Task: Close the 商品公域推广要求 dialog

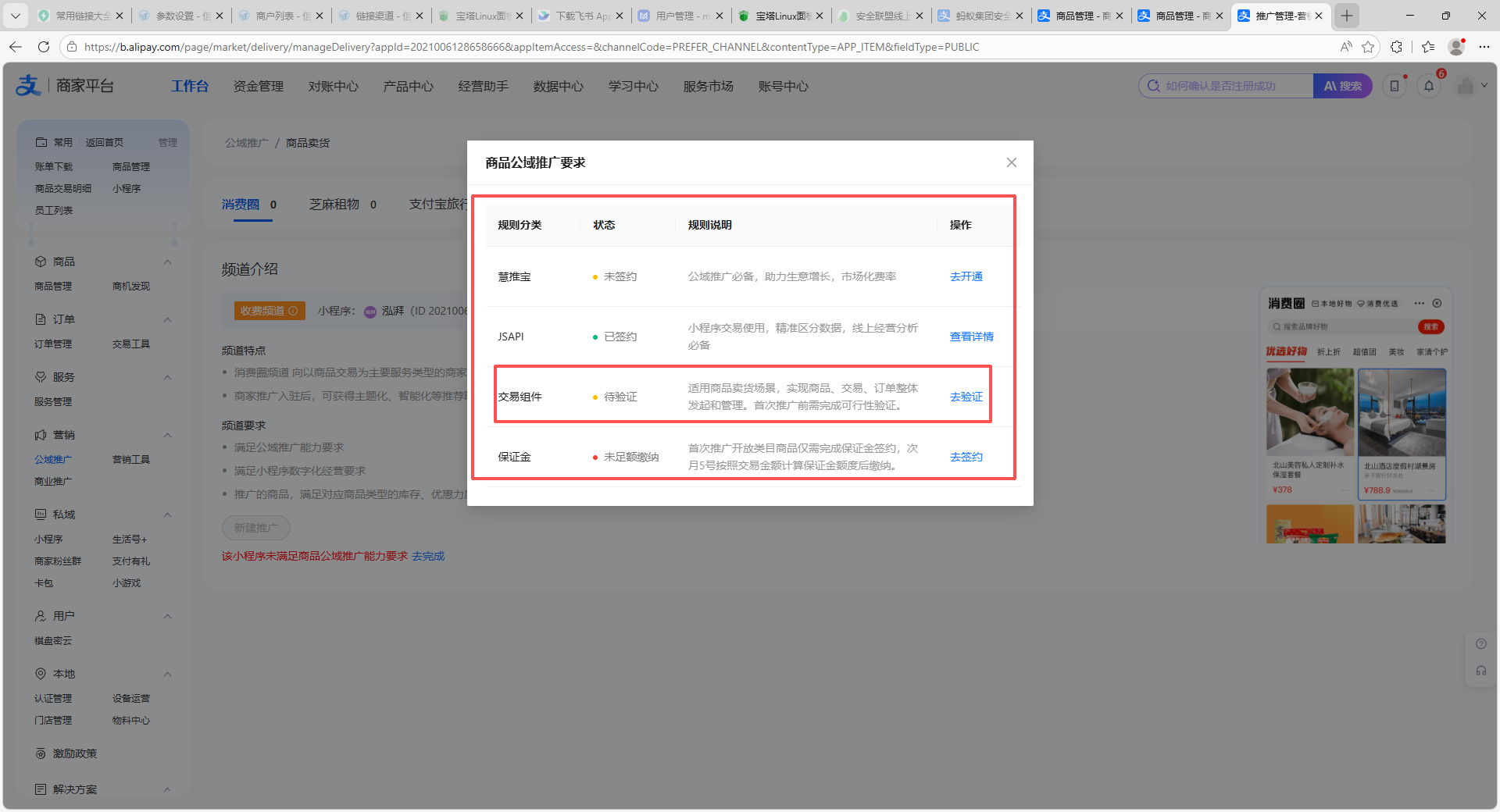Action: point(1011,162)
